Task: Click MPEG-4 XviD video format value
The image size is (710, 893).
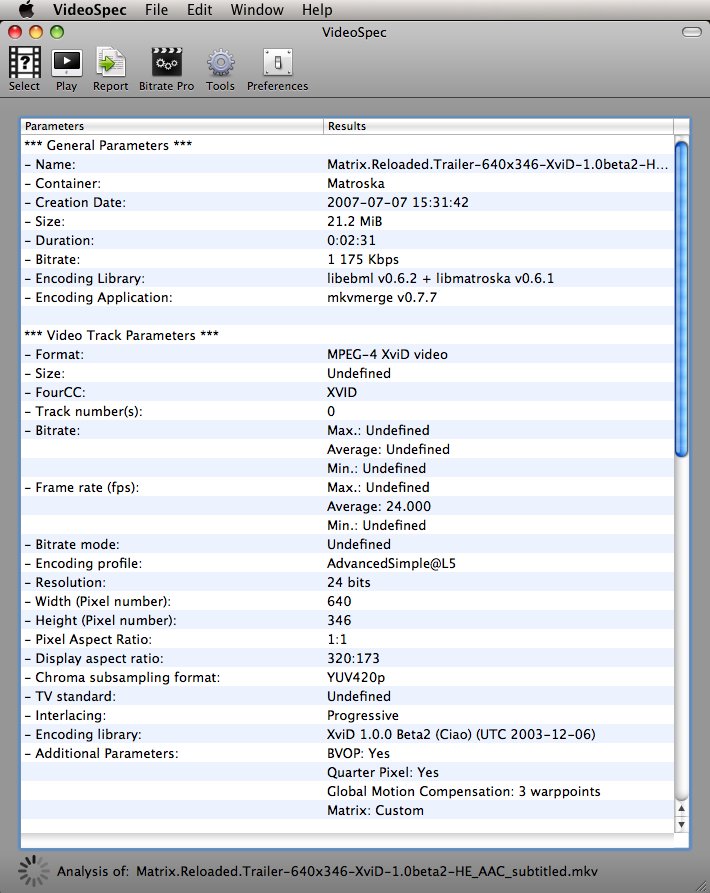Action: (x=387, y=354)
